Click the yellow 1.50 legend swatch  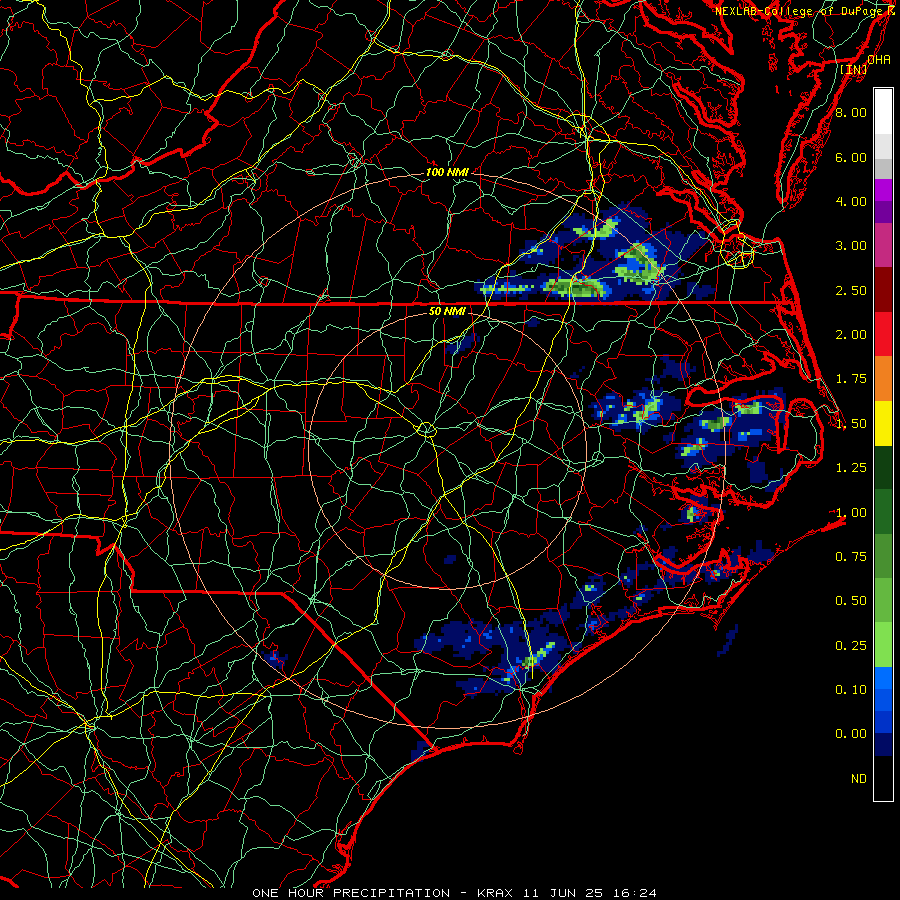(883, 423)
